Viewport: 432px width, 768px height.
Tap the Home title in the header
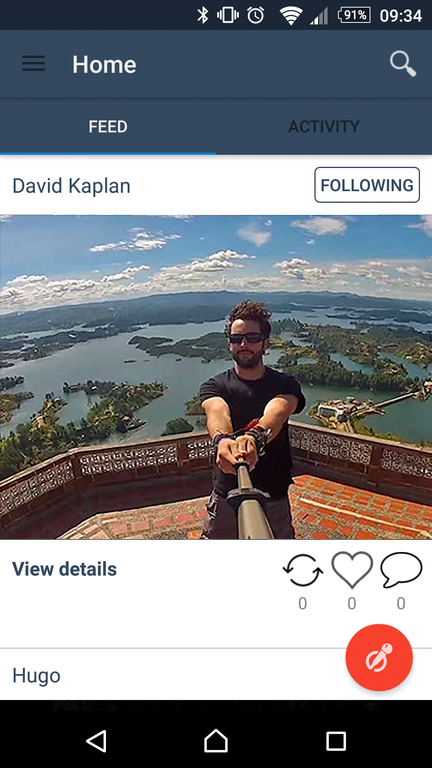coord(104,64)
